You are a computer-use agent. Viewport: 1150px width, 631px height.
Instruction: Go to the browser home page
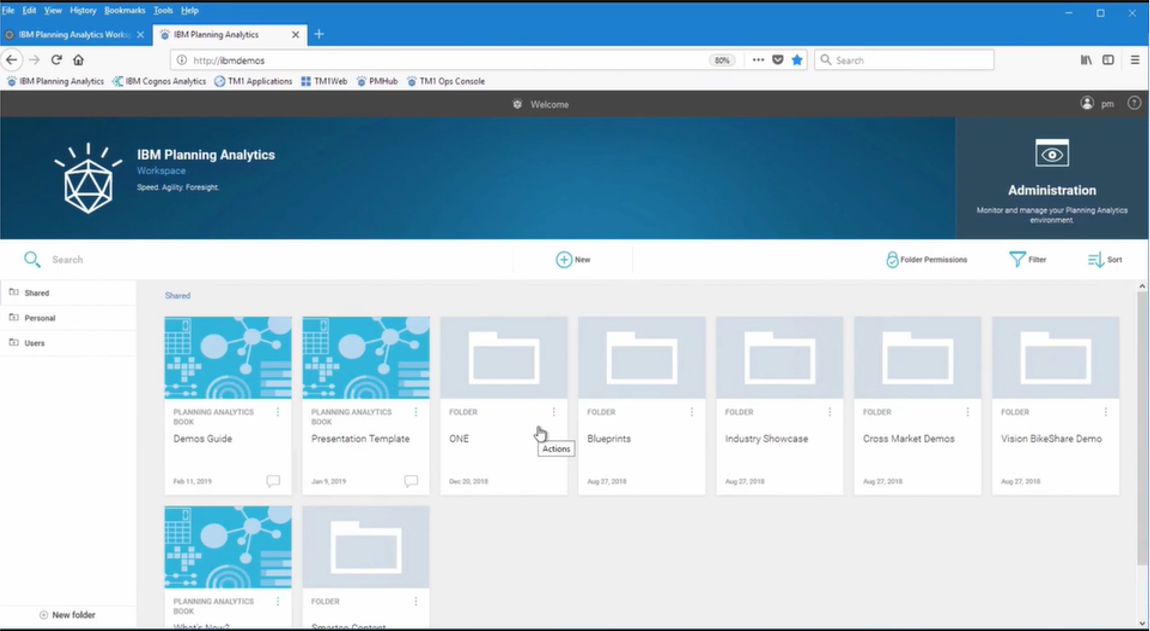click(78, 60)
